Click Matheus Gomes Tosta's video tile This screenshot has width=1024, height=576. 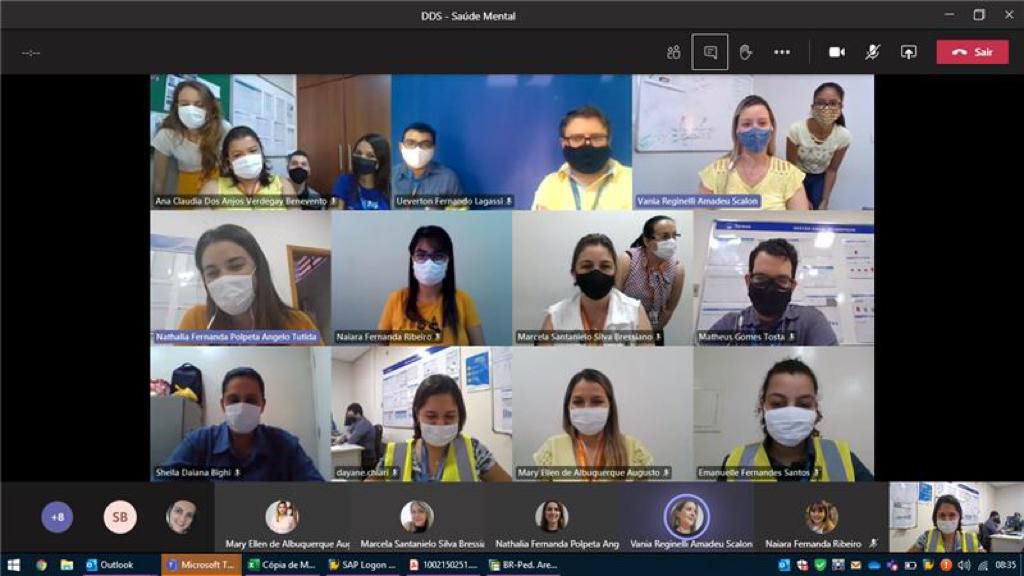coord(784,278)
